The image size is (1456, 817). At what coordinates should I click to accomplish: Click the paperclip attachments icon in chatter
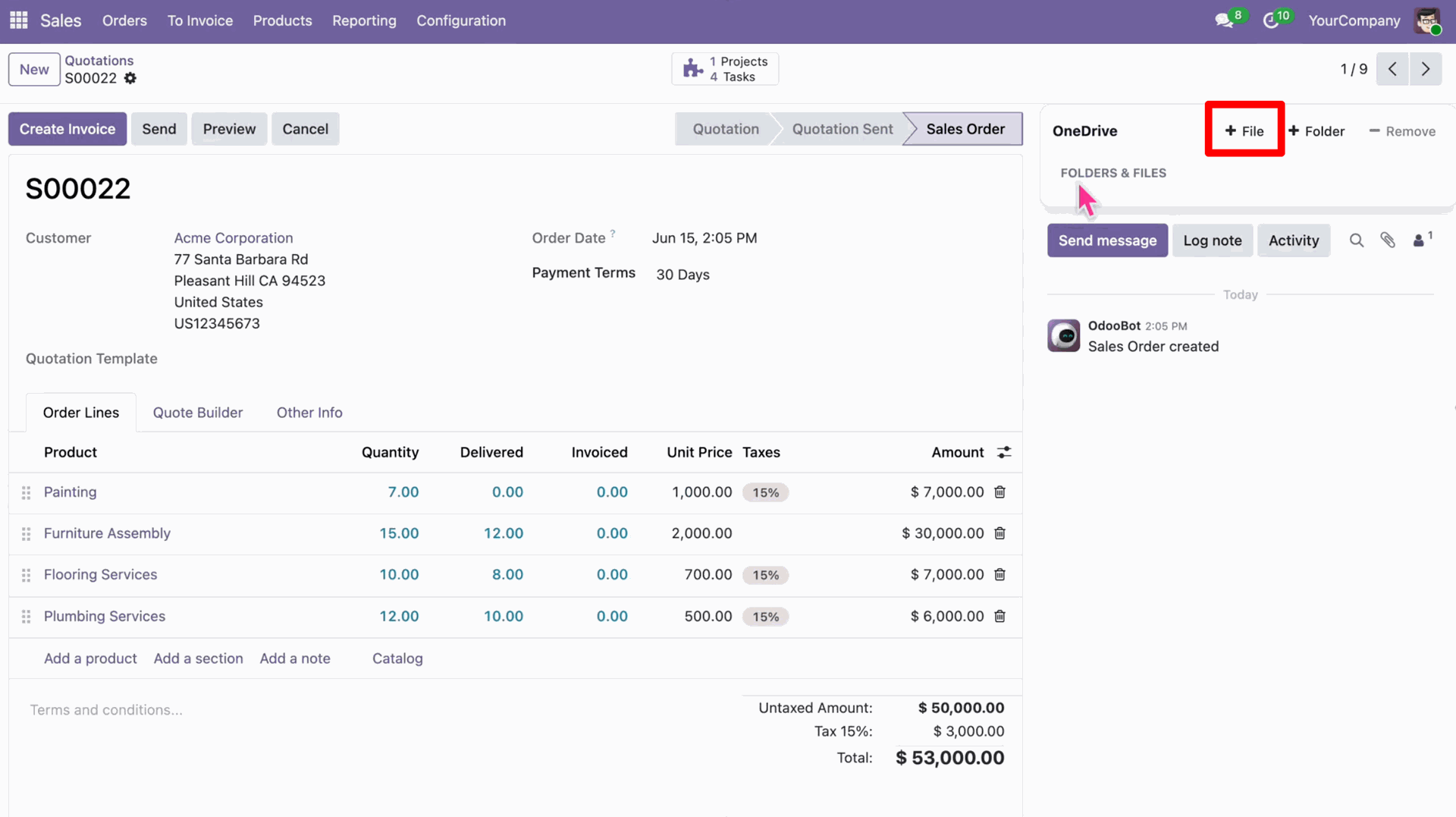point(1388,240)
